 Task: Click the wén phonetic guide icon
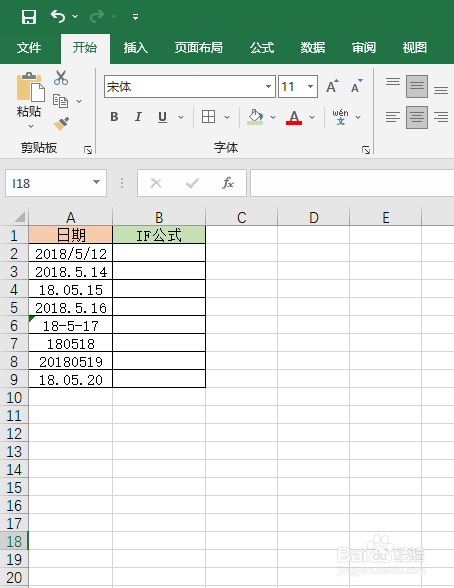340,117
